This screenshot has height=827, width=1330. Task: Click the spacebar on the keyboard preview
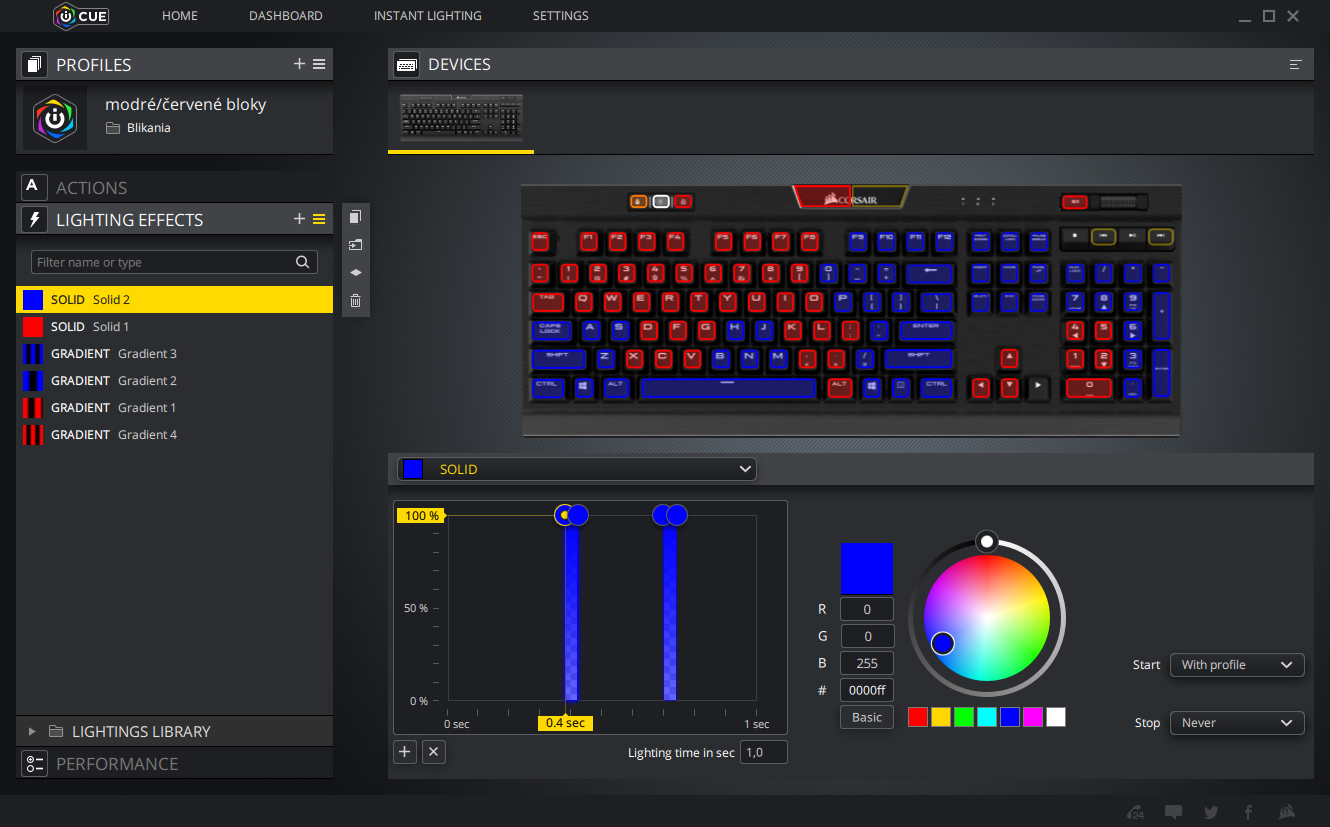point(727,386)
